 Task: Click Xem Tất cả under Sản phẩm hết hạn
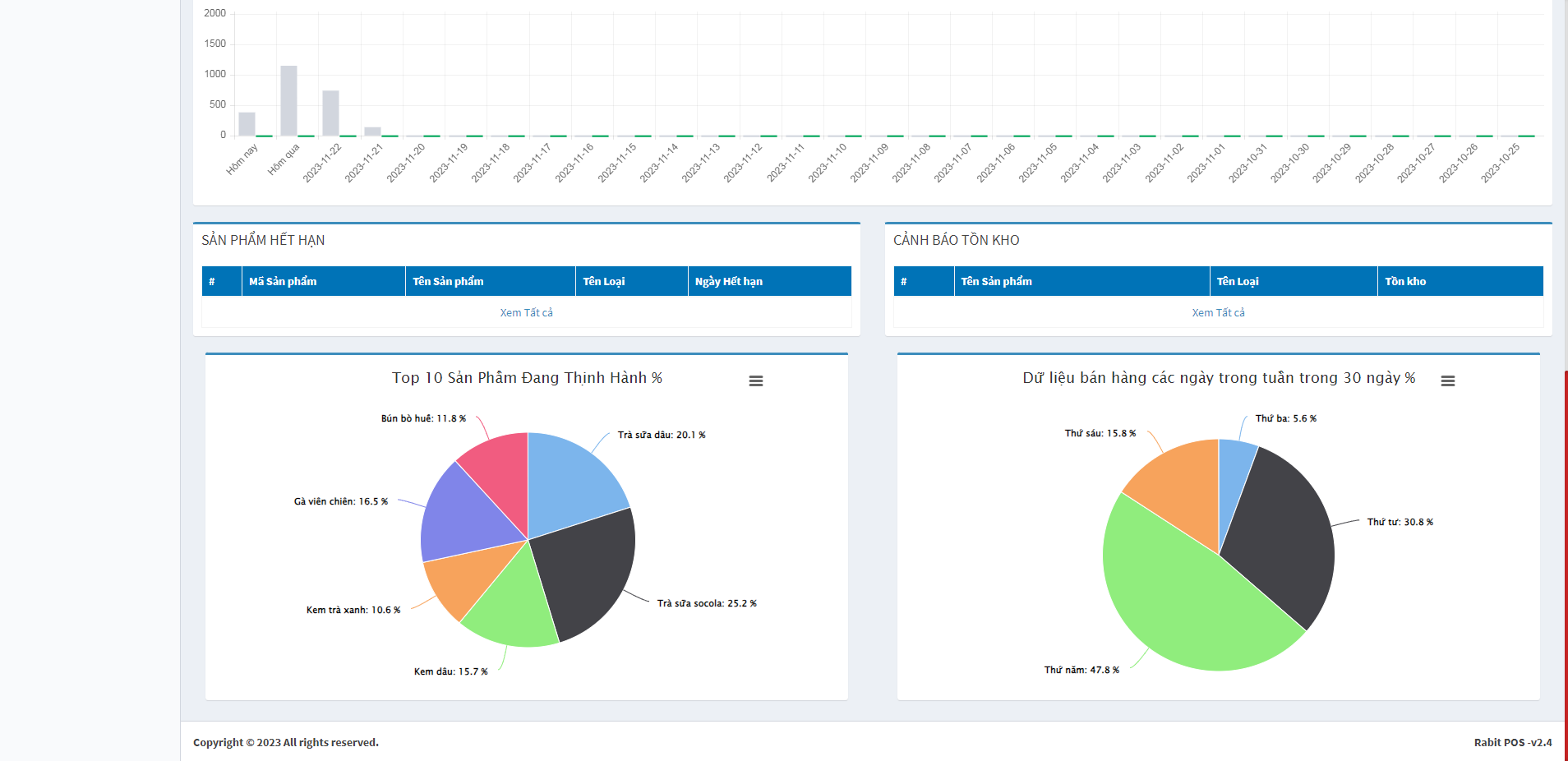(527, 312)
